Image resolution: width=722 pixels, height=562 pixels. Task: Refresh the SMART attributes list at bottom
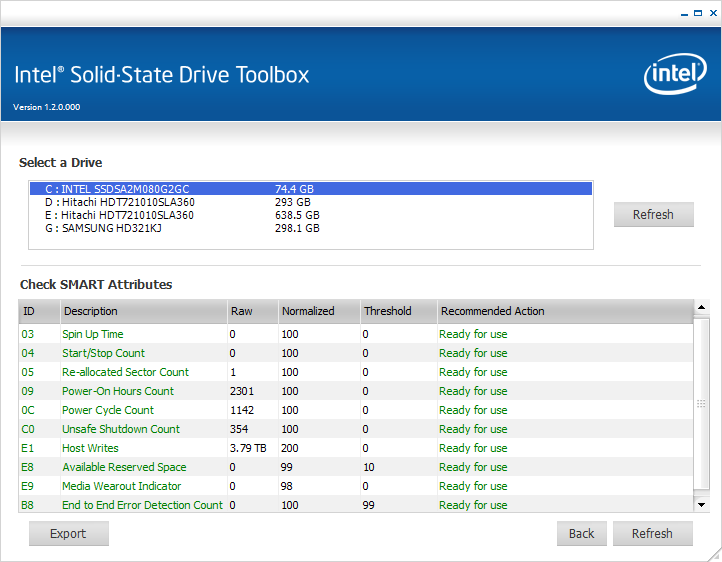(652, 533)
